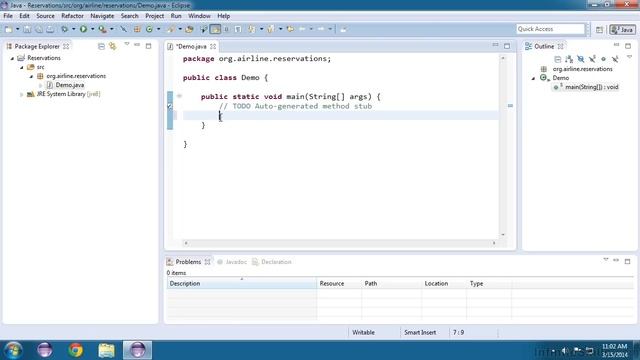
Task: Select main(String[]) : void in Outline
Action: click(591, 87)
